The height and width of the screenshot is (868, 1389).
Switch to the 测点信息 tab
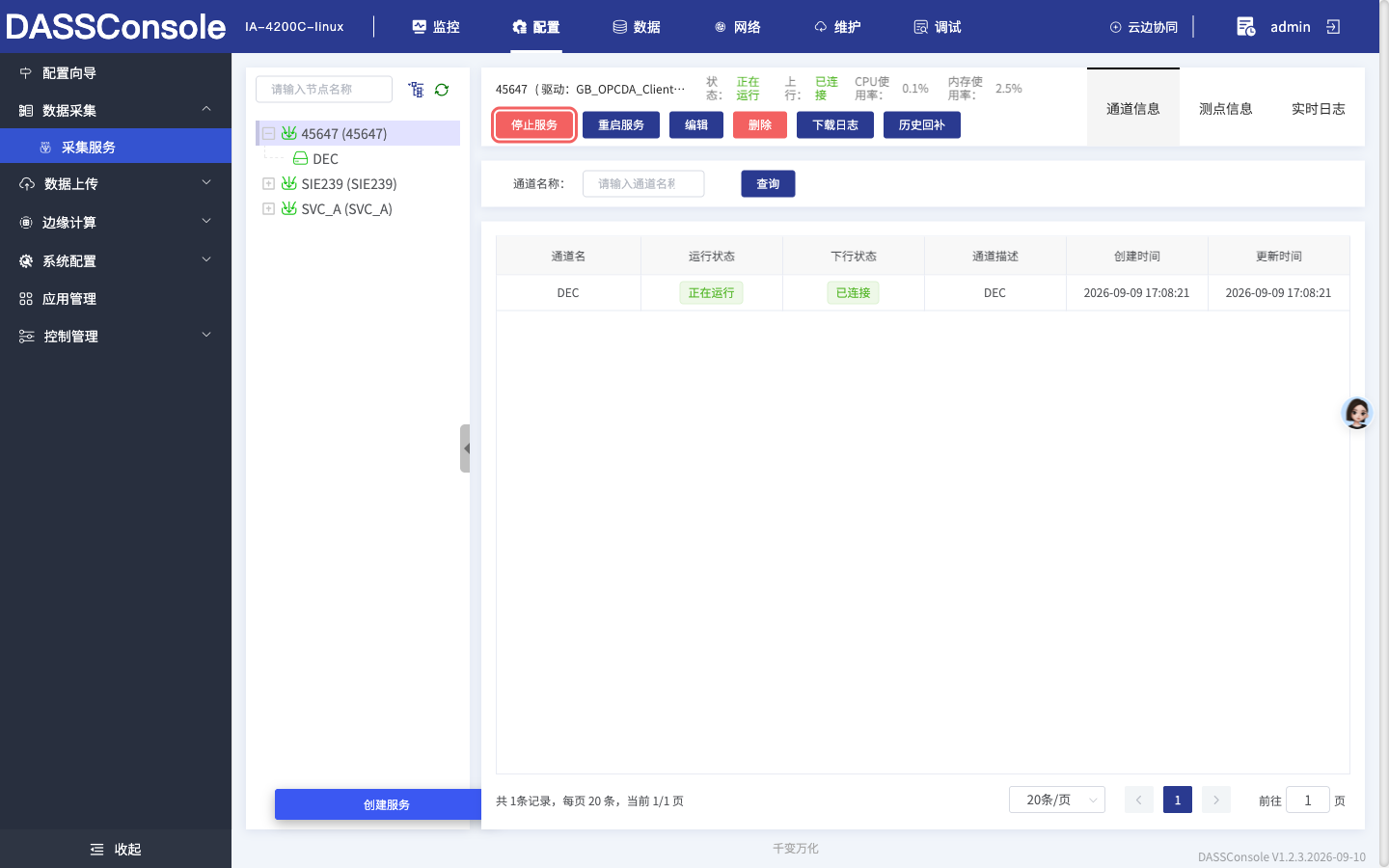[1226, 108]
